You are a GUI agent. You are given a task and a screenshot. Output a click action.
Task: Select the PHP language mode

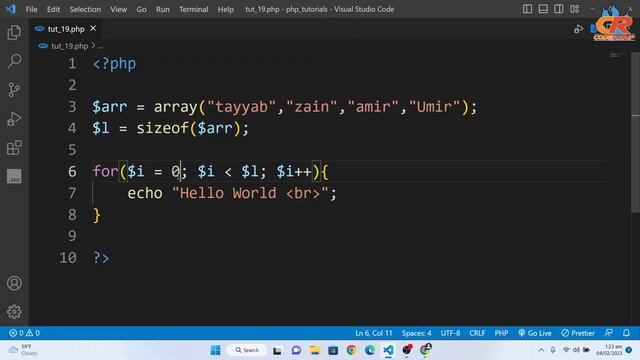pos(501,333)
